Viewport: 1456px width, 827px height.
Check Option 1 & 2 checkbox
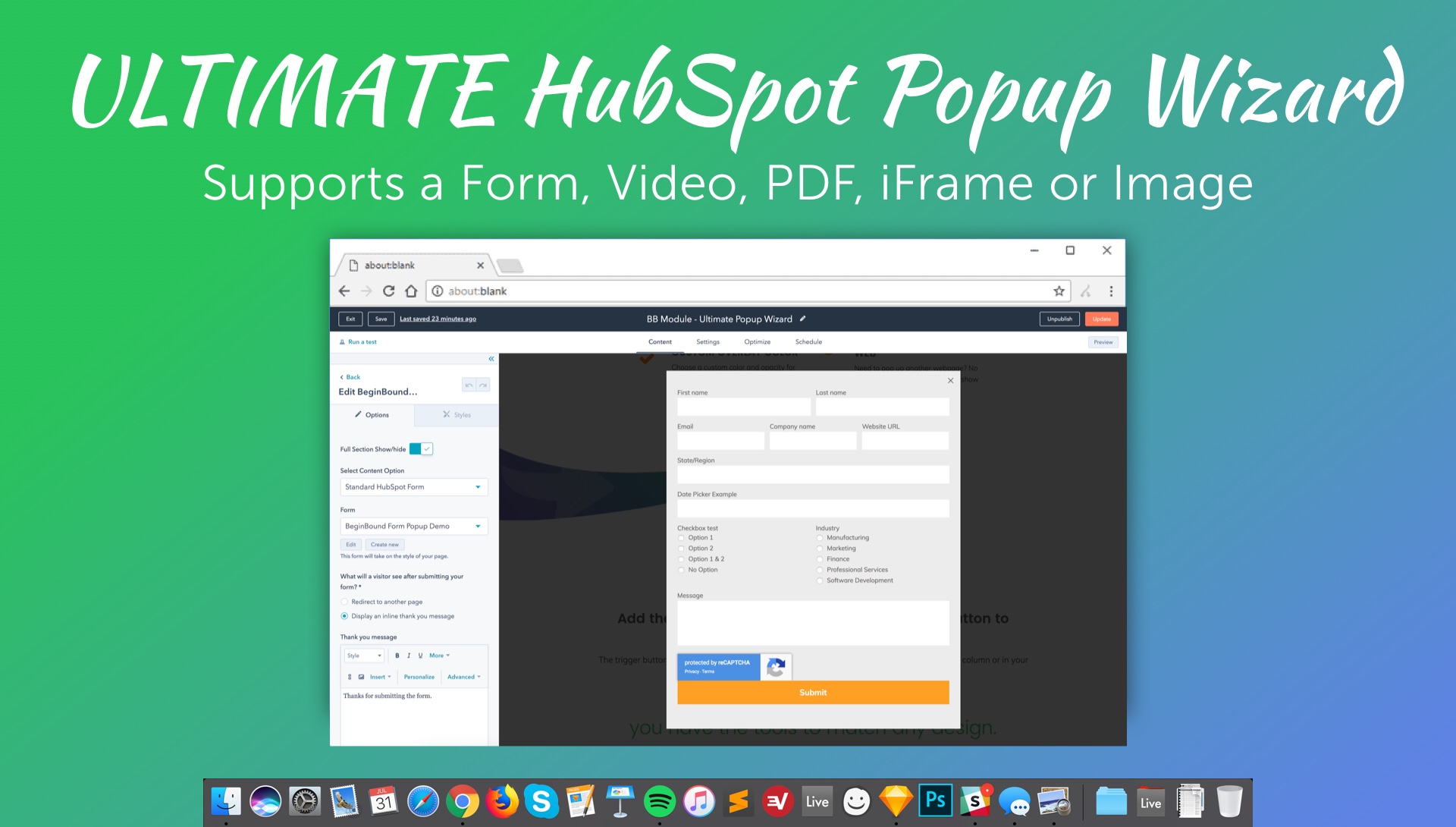[681, 559]
